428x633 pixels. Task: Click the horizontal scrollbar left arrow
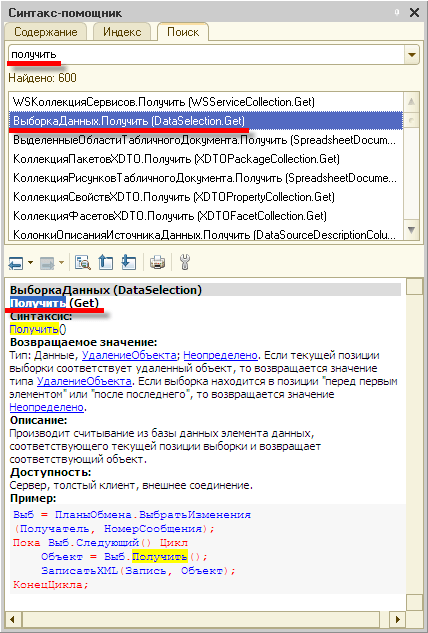pos(13,619)
